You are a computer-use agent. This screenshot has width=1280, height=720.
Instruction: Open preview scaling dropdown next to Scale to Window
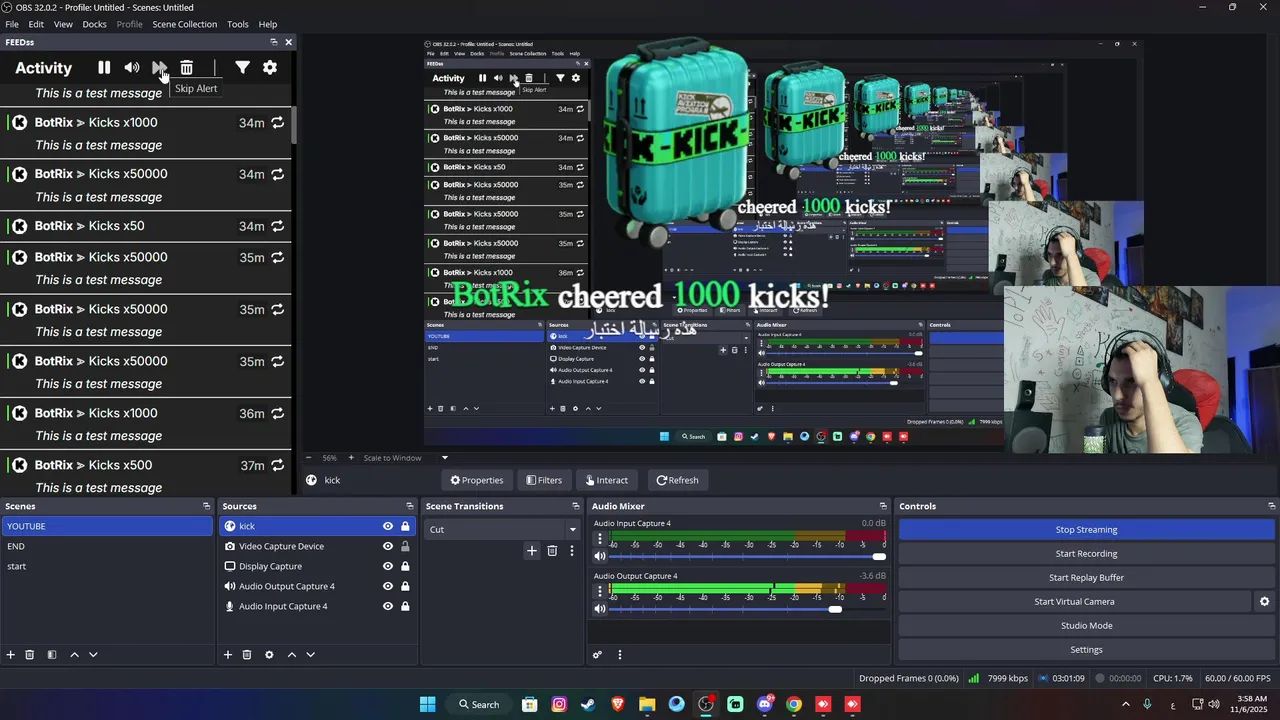[445, 458]
